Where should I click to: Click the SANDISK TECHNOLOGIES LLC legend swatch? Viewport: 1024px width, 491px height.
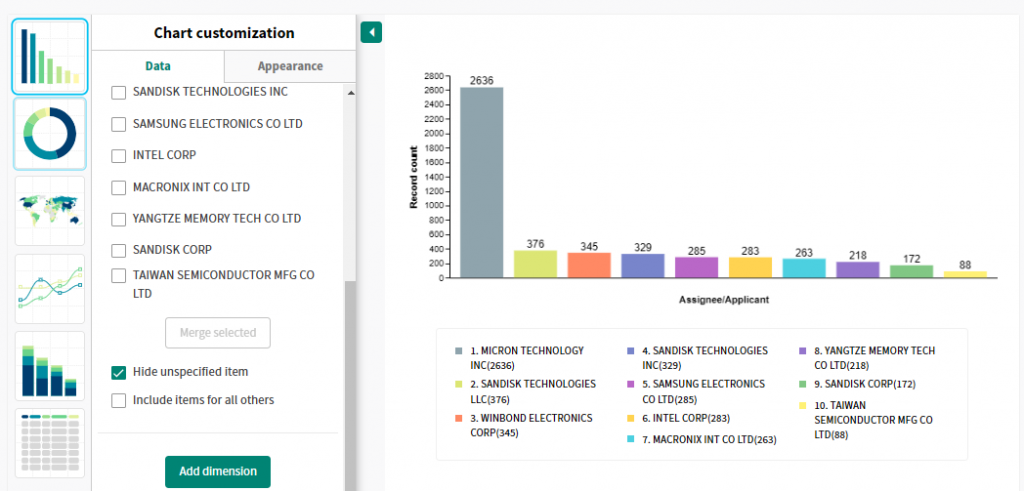[x=458, y=385]
